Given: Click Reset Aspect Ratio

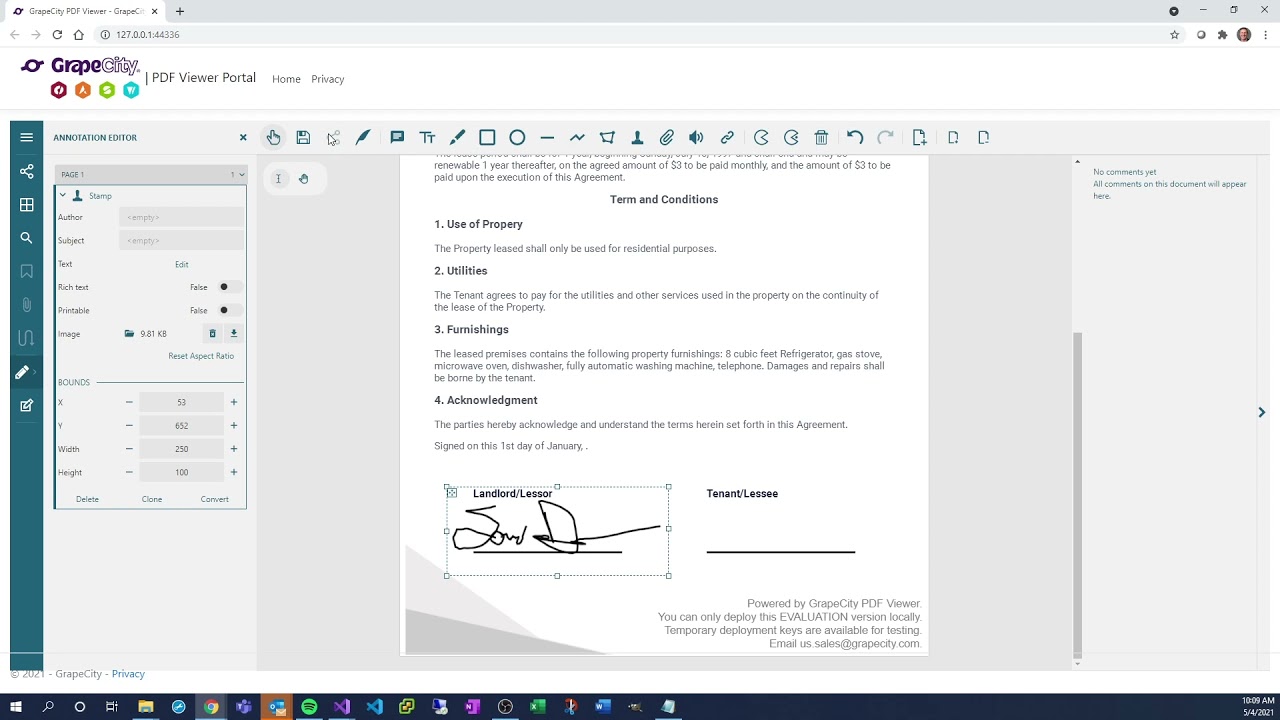Looking at the screenshot, I should click(x=201, y=356).
